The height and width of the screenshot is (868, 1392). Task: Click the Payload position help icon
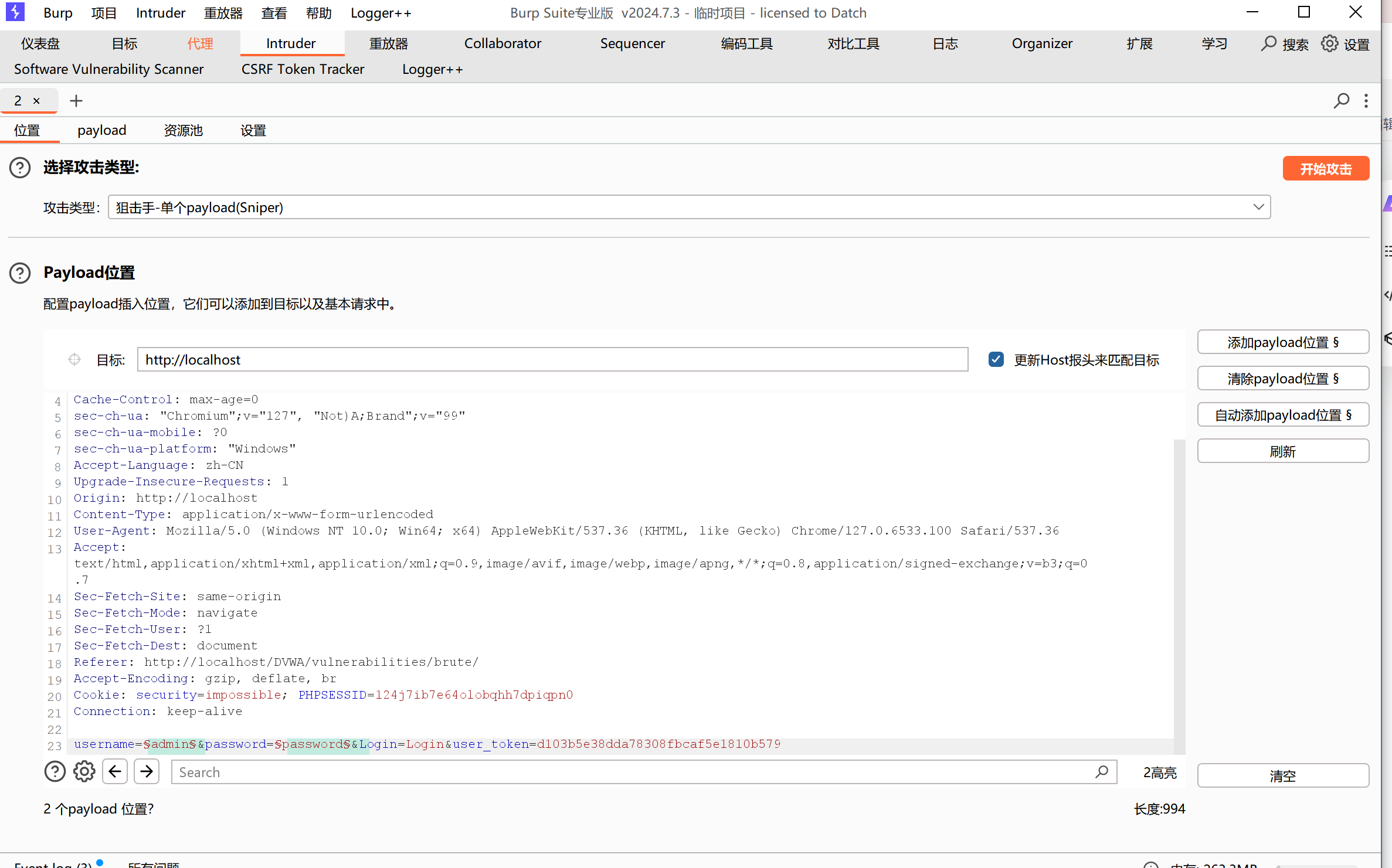coord(20,273)
